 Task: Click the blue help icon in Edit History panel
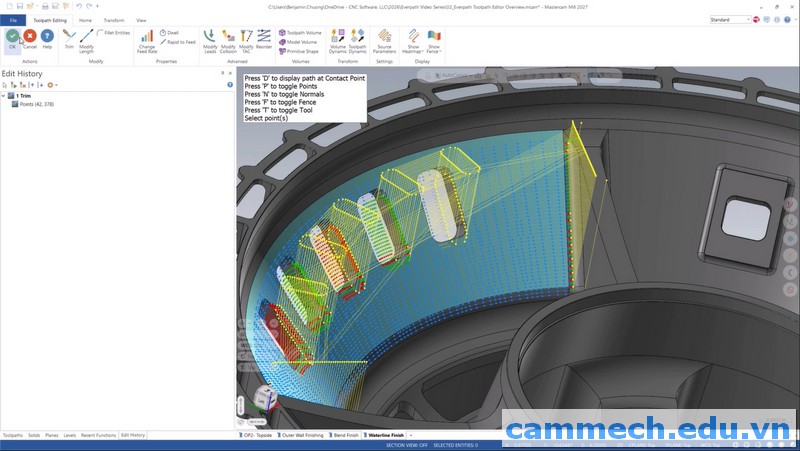(230, 85)
